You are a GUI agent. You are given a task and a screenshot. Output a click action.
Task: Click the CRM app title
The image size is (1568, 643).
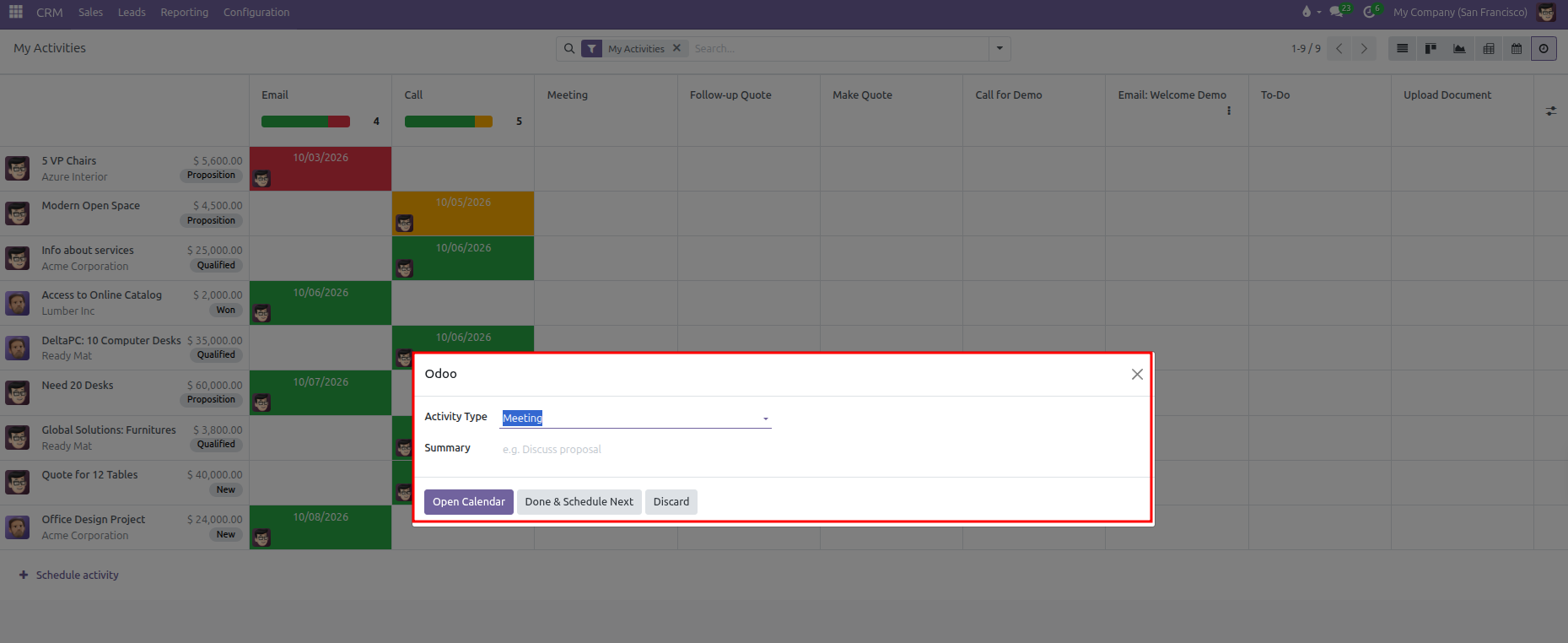point(50,12)
